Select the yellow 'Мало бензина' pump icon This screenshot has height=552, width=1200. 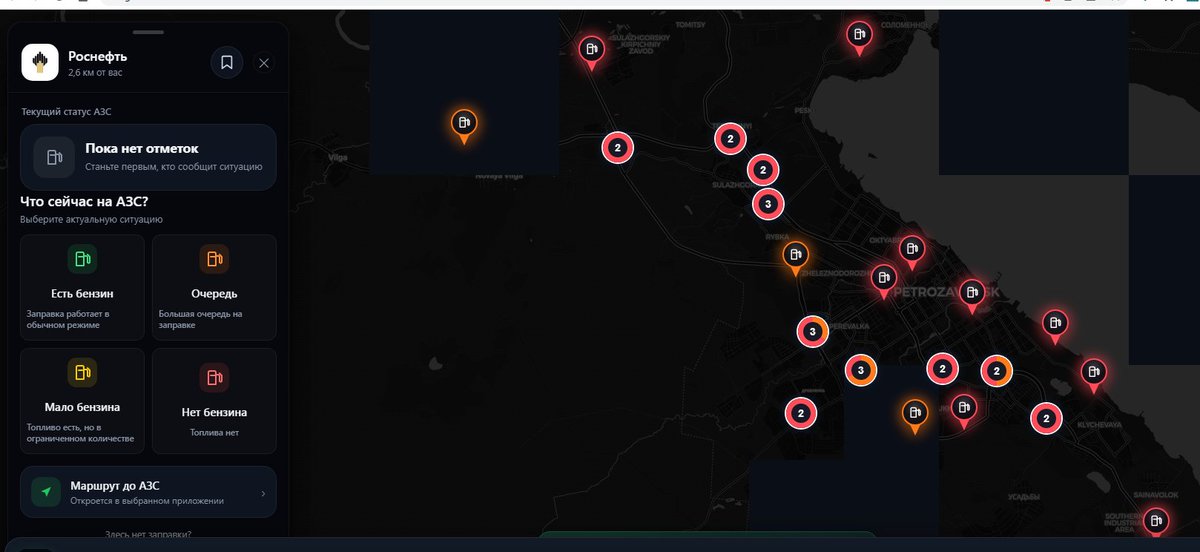82,373
